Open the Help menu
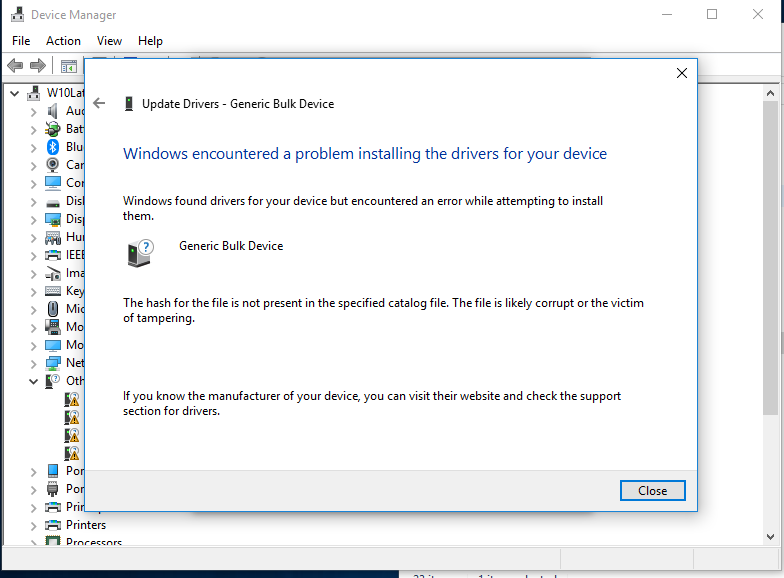This screenshot has width=784, height=578. coord(150,41)
